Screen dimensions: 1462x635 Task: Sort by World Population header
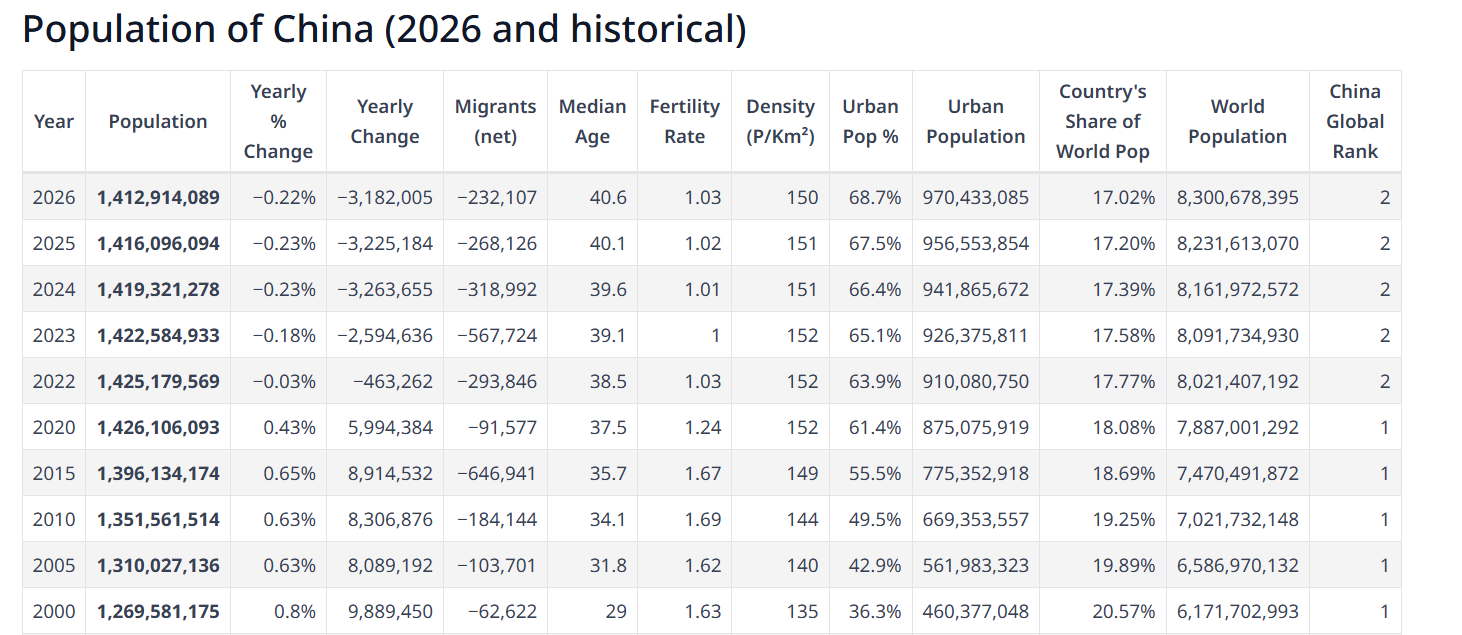point(1237,121)
